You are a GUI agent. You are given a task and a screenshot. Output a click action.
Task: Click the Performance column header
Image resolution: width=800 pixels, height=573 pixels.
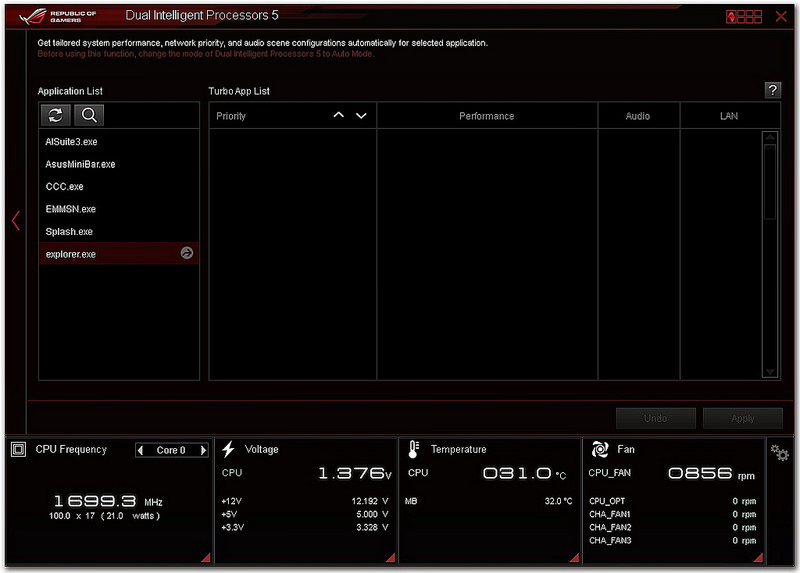click(487, 116)
